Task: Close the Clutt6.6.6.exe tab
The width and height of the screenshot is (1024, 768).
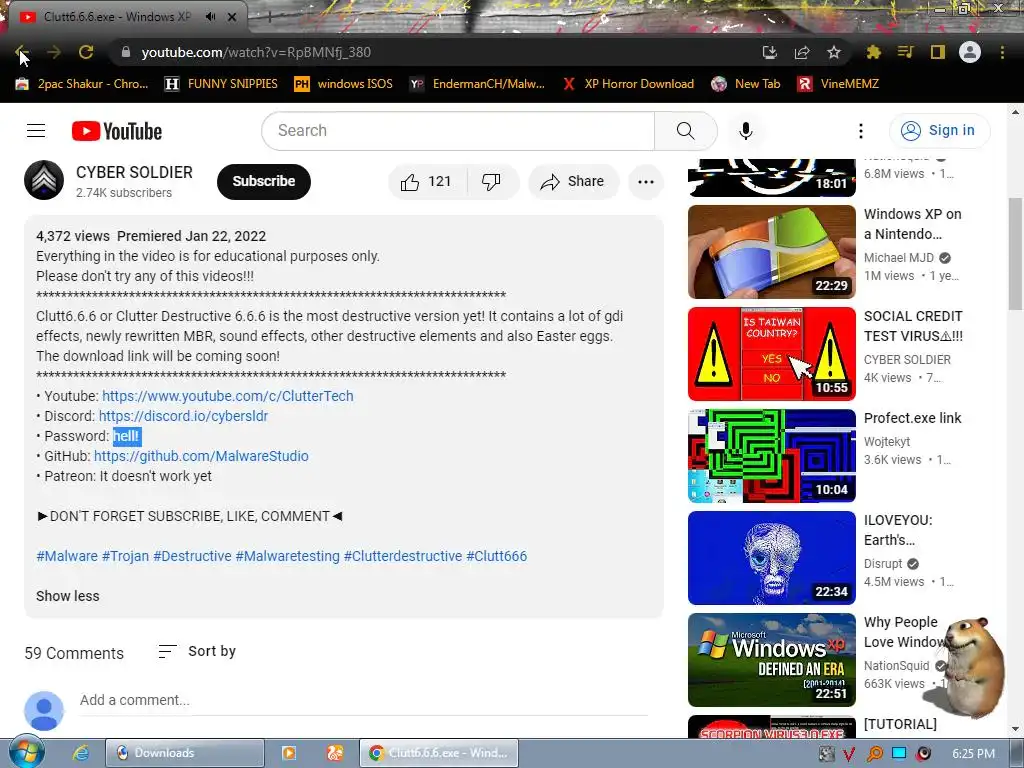Action: [x=232, y=17]
